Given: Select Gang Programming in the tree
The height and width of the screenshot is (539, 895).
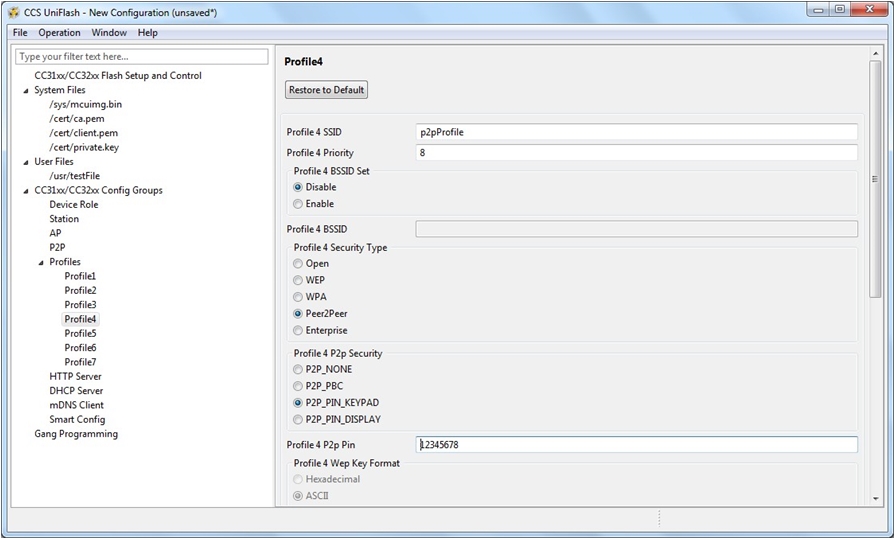Looking at the screenshot, I should point(76,433).
